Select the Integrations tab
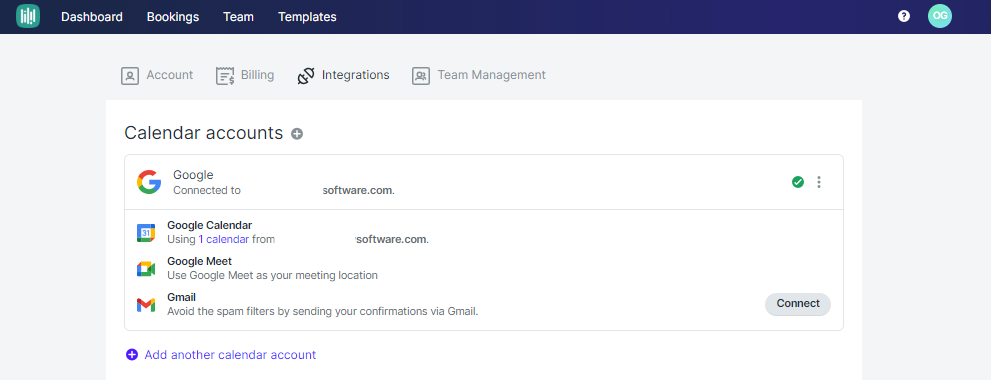The image size is (991, 380). click(x=343, y=75)
